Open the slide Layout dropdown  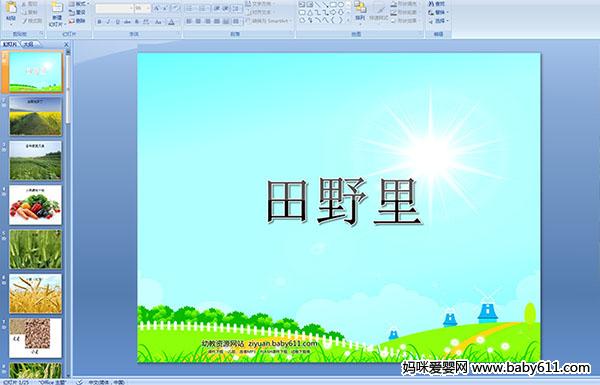(x=78, y=4)
